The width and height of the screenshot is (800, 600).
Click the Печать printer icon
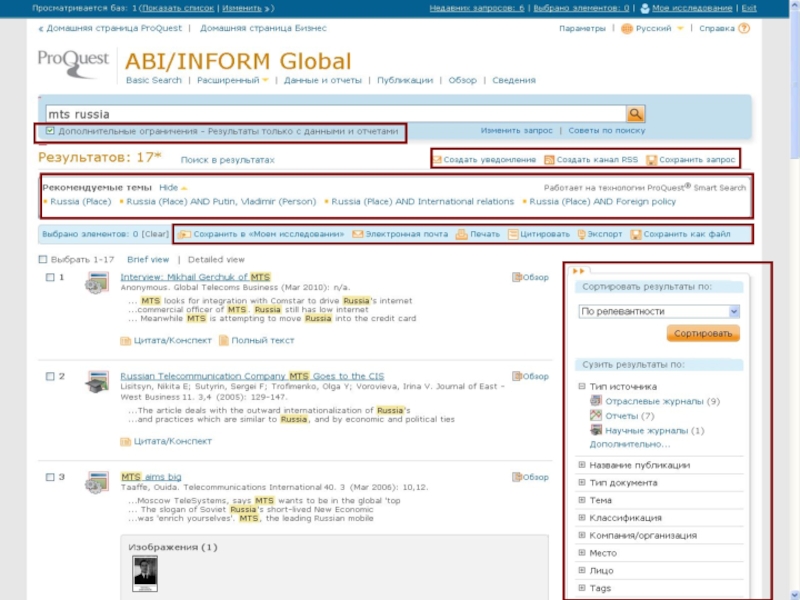pyautogui.click(x=461, y=235)
